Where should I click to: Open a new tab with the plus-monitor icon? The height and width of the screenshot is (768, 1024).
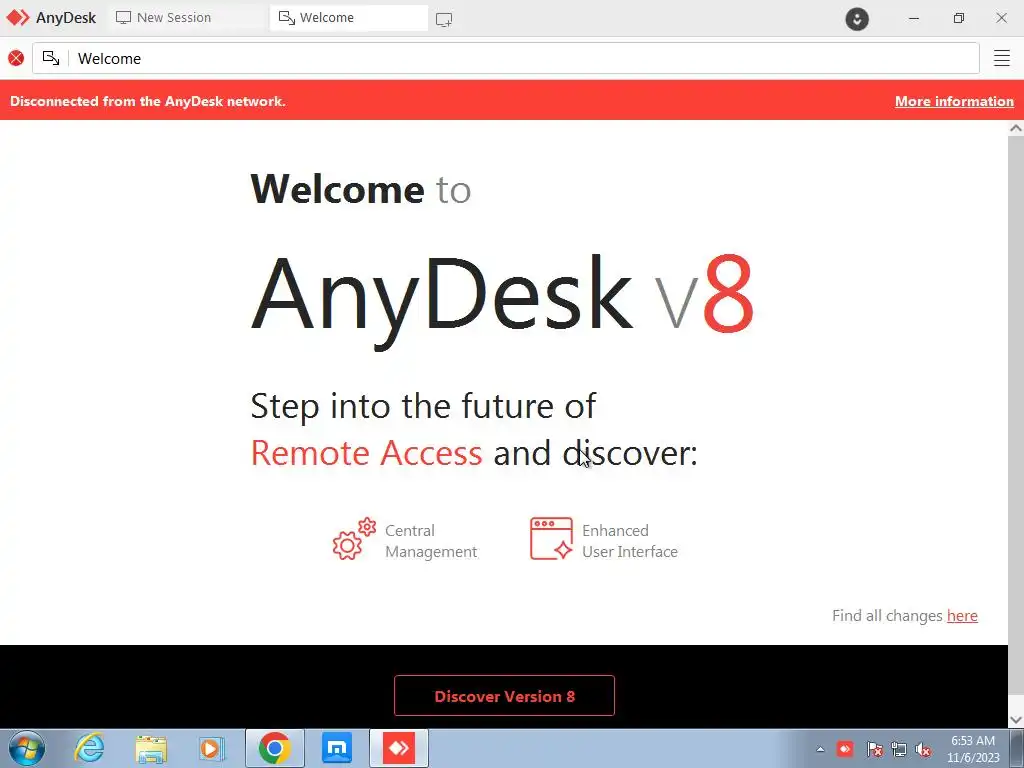click(444, 19)
